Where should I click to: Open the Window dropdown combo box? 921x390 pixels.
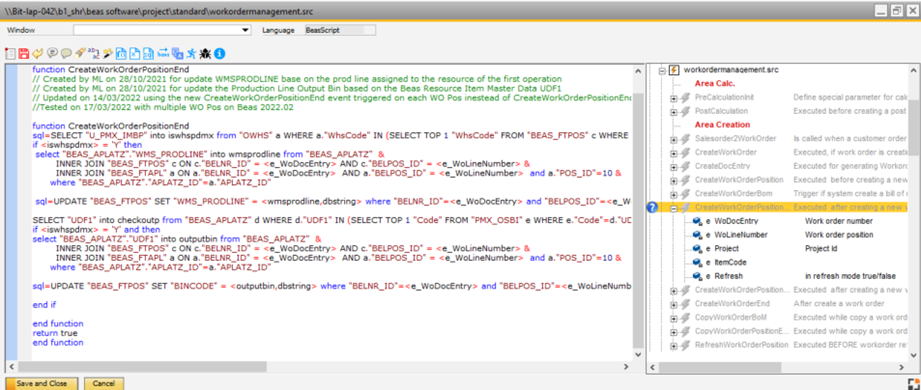162,30
